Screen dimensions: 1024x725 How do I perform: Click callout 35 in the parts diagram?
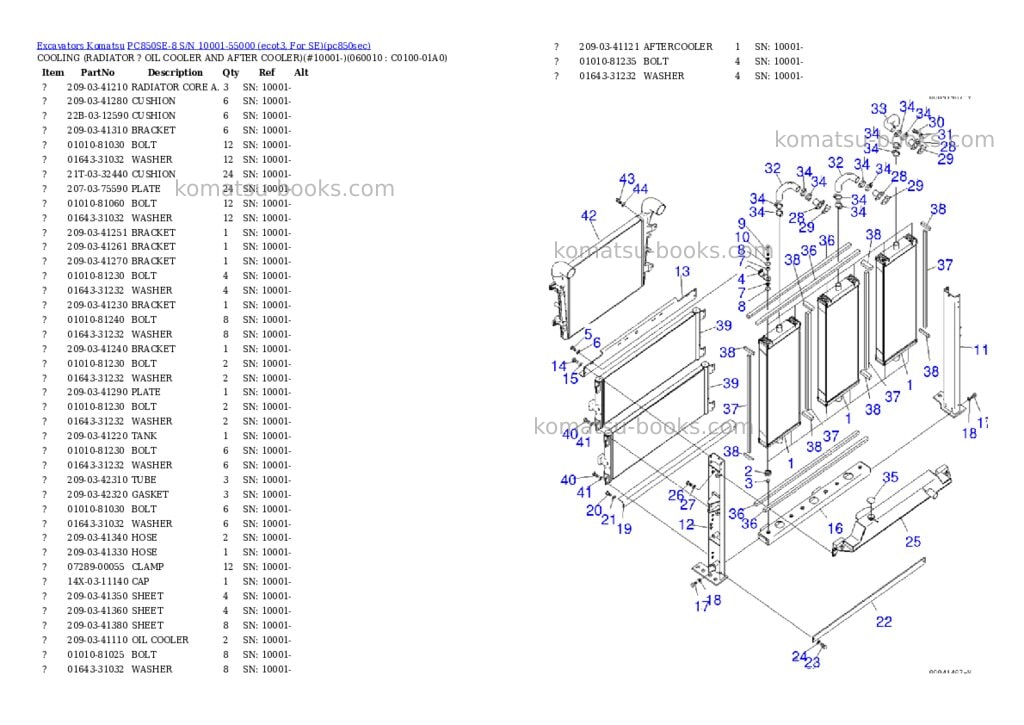[x=890, y=477]
